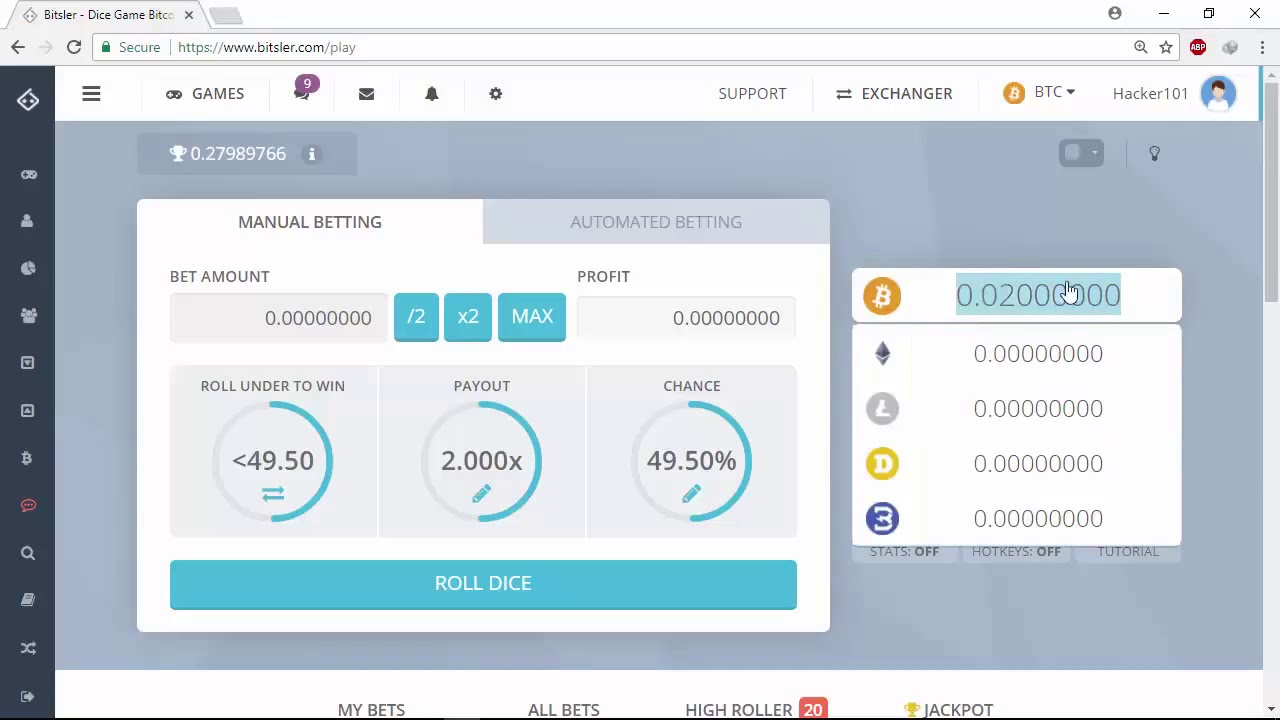Edit payout with pencil icon under 2.000x
Viewport: 1280px width, 720px height.
481,494
